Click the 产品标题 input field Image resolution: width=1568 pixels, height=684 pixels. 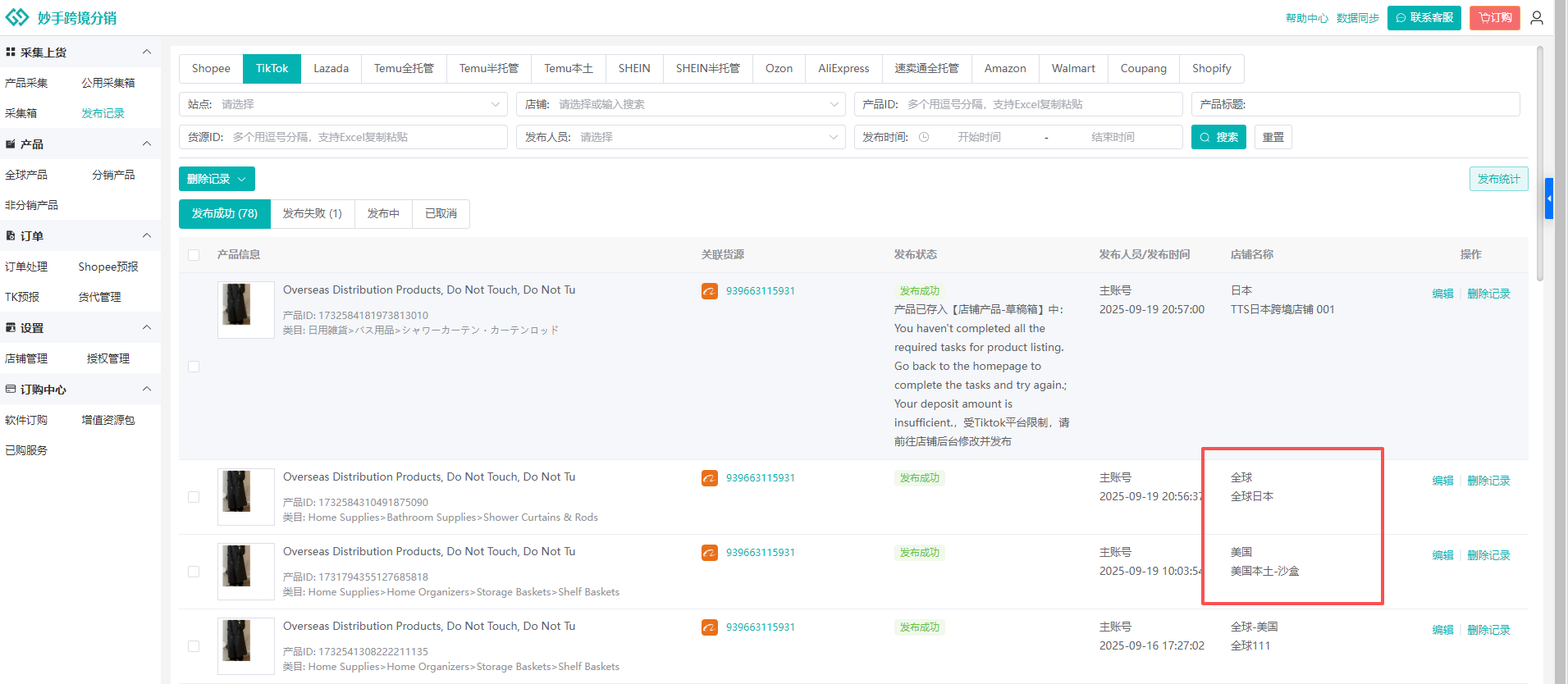1380,104
